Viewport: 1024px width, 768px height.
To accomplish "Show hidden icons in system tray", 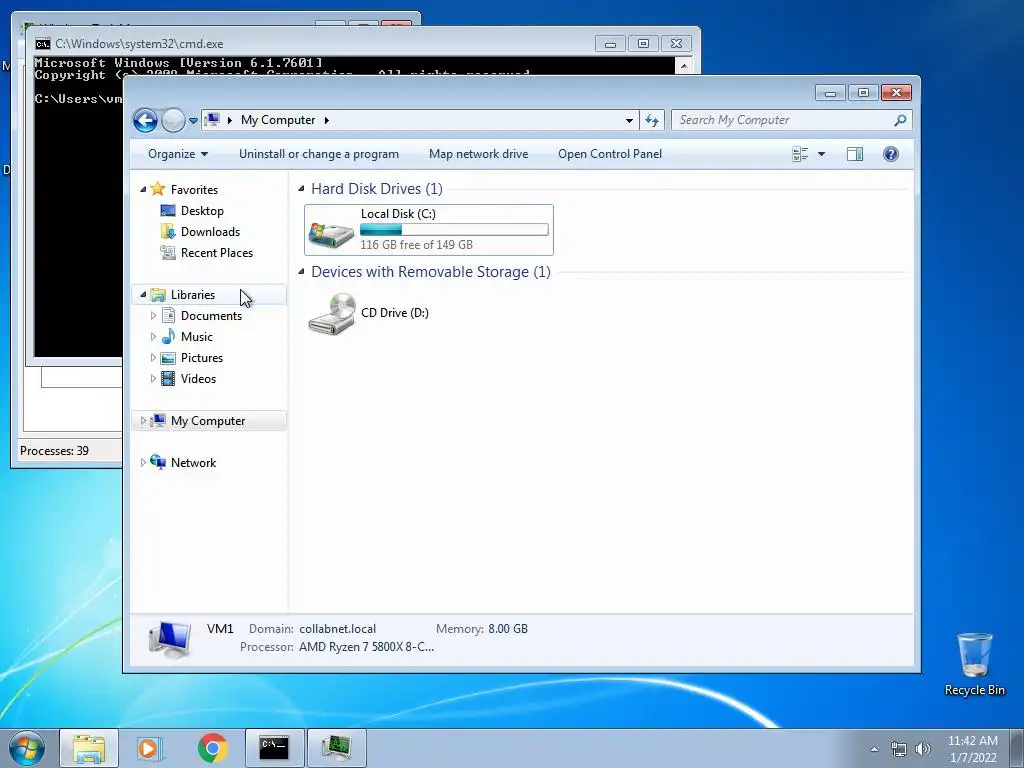I will point(874,750).
